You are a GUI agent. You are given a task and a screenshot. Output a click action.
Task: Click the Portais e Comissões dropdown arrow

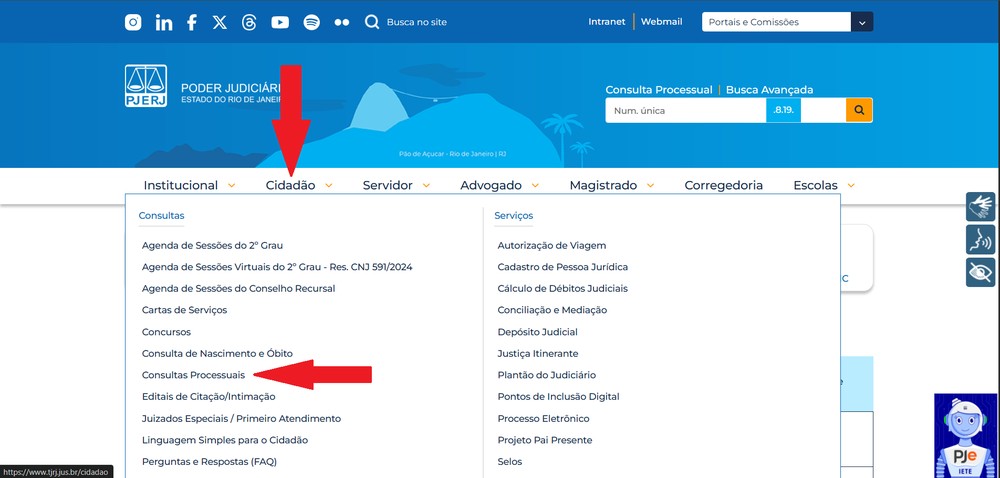point(862,22)
